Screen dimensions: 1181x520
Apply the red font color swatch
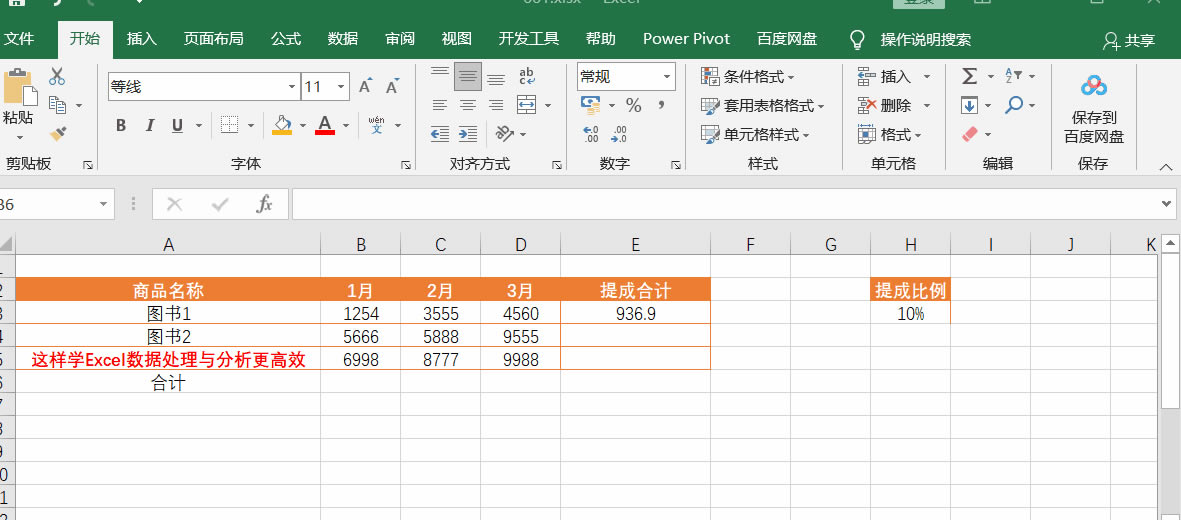[x=324, y=126]
